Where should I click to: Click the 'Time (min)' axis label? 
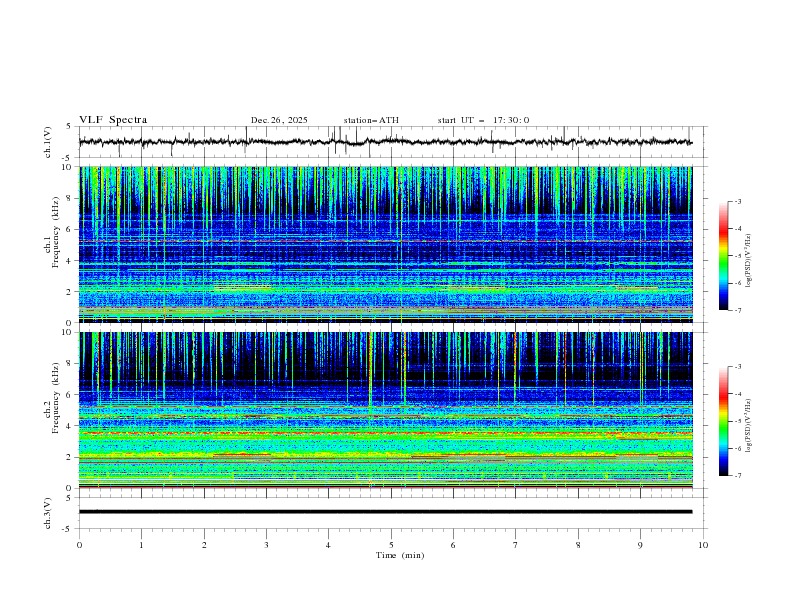pyautogui.click(x=400, y=555)
